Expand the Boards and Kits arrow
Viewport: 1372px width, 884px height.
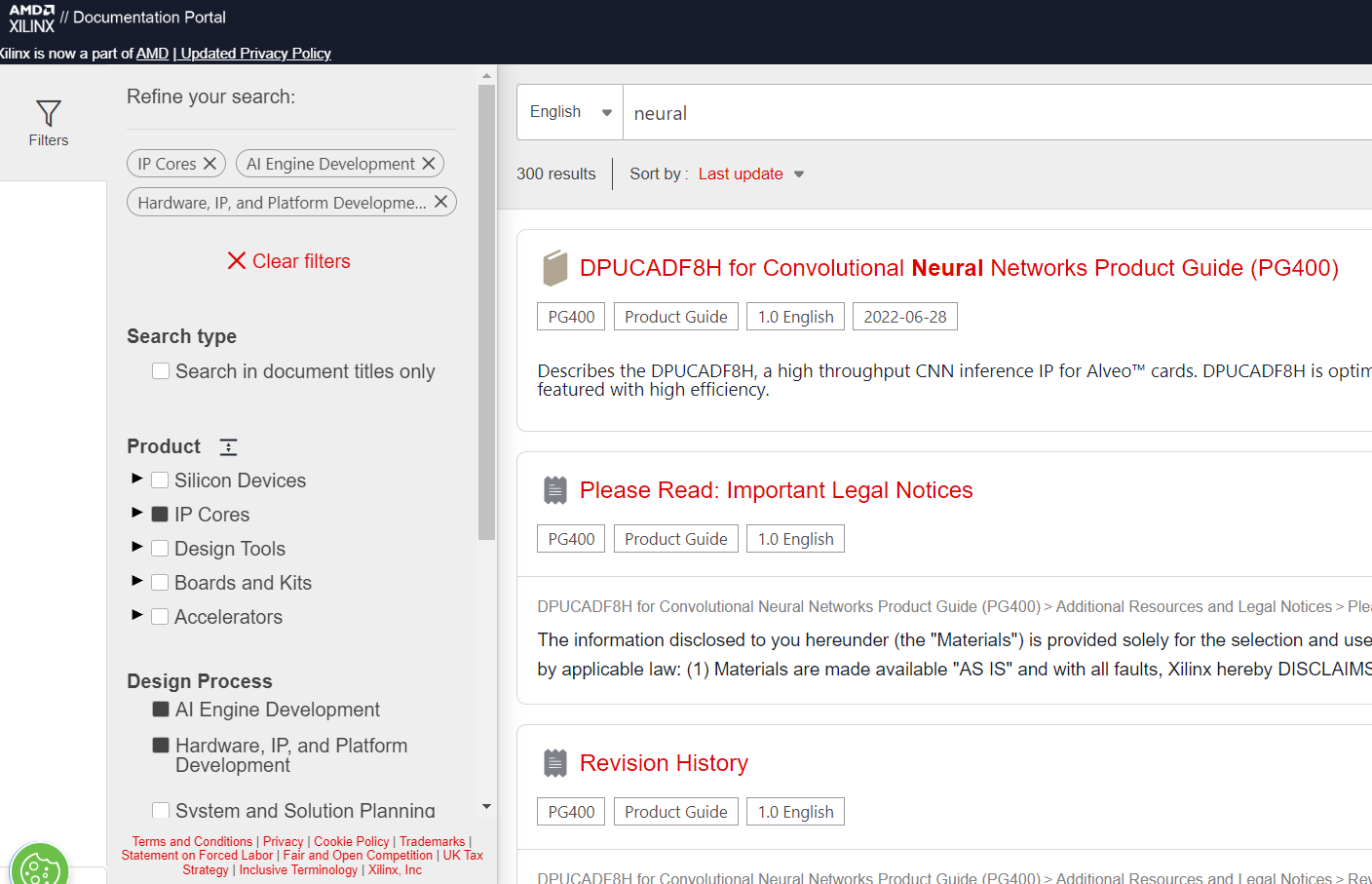coord(137,581)
